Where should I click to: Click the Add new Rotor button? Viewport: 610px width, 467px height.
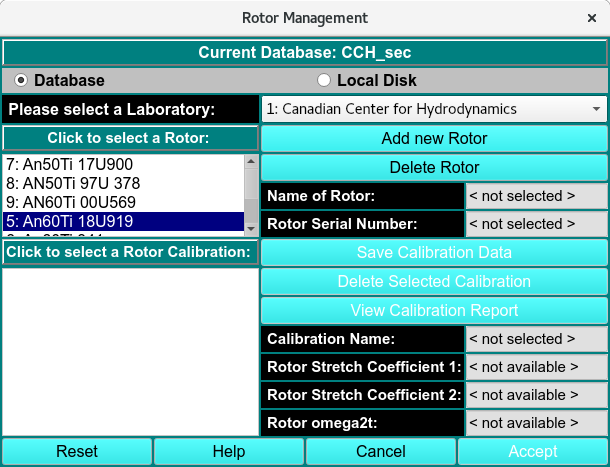pos(434,138)
